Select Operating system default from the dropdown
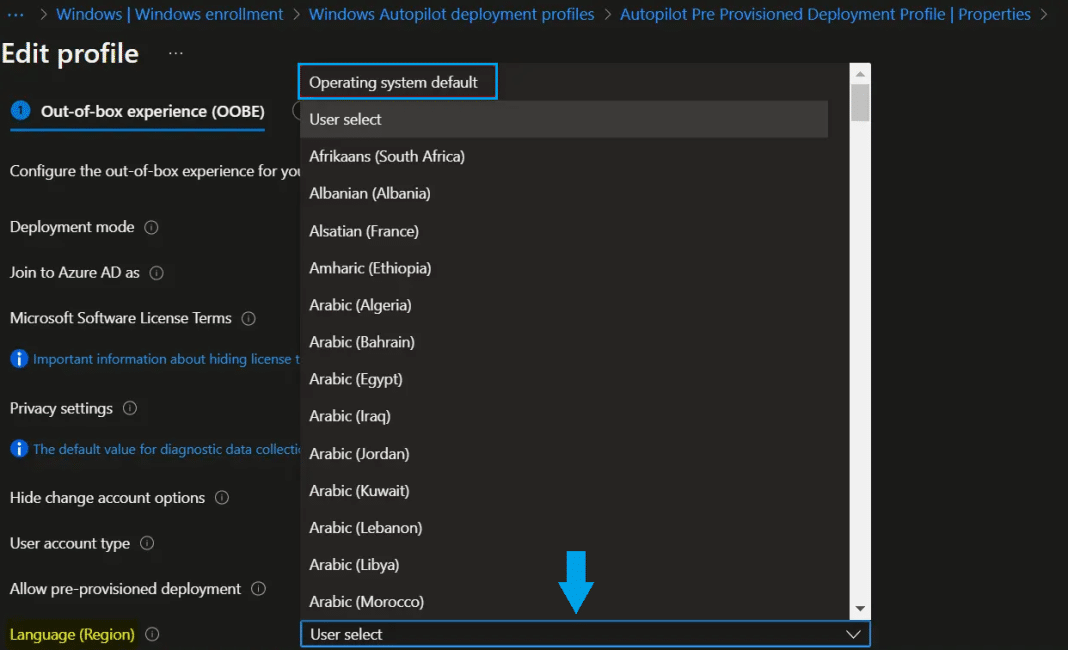1068x650 pixels. (x=397, y=81)
